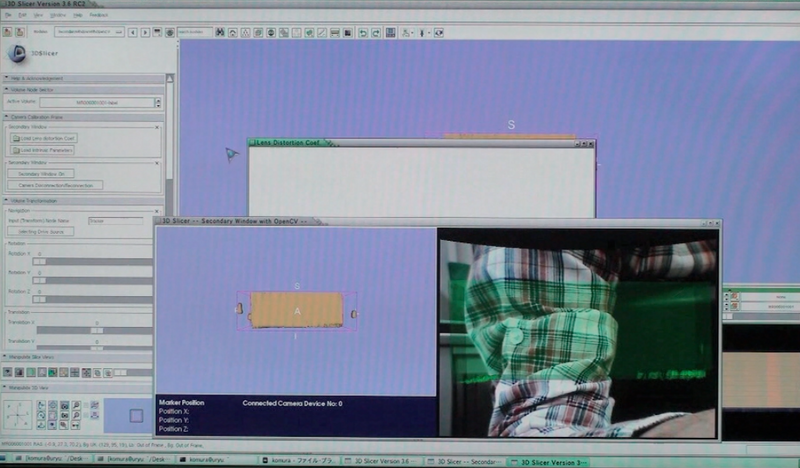Image resolution: width=800 pixels, height=468 pixels.
Task: Click the search modules field in the toolbar
Action: point(194,32)
